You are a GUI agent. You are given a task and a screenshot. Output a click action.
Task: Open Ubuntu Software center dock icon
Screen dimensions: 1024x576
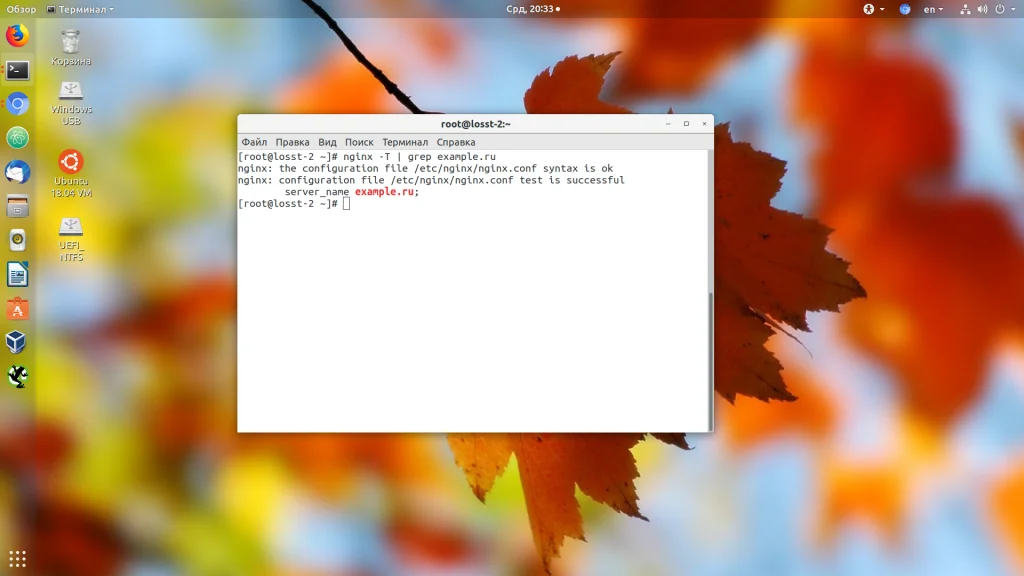coord(18,308)
